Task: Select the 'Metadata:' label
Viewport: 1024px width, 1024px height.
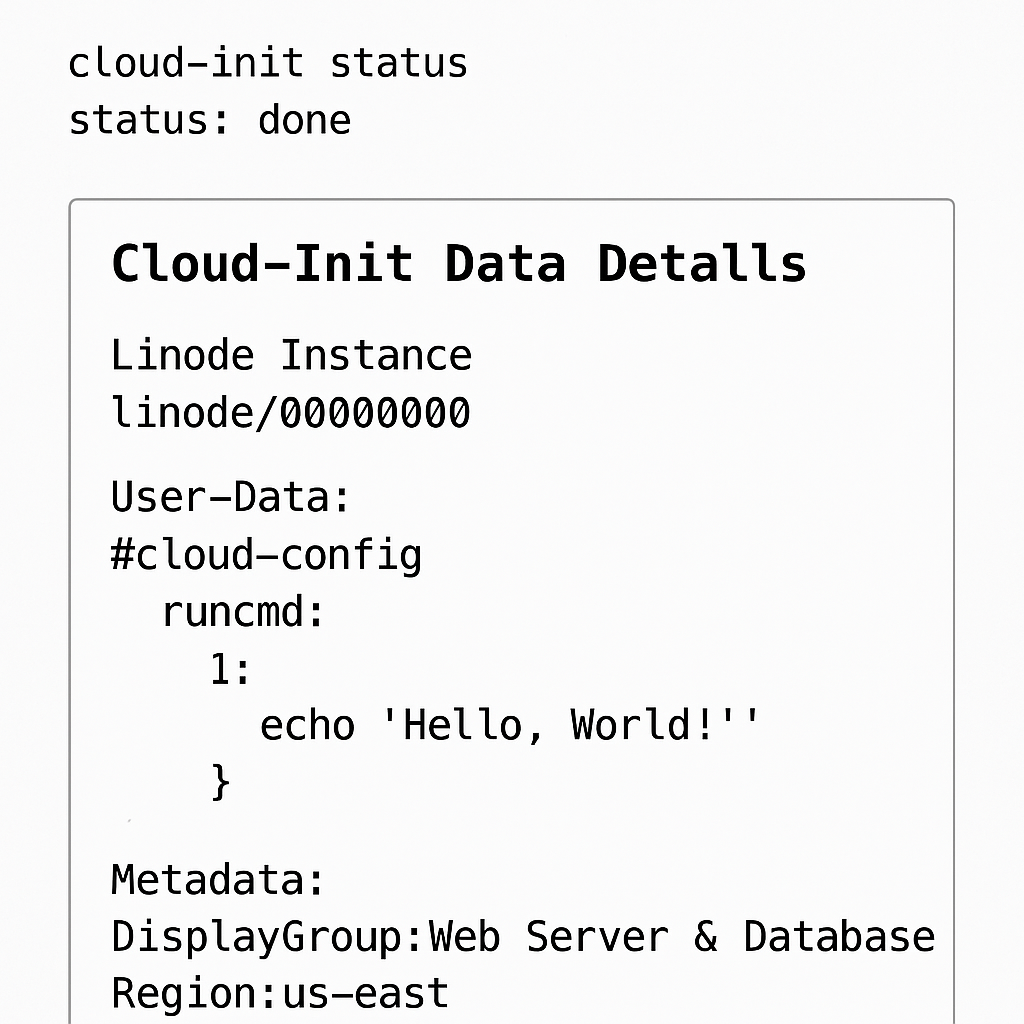Action: click(217, 879)
